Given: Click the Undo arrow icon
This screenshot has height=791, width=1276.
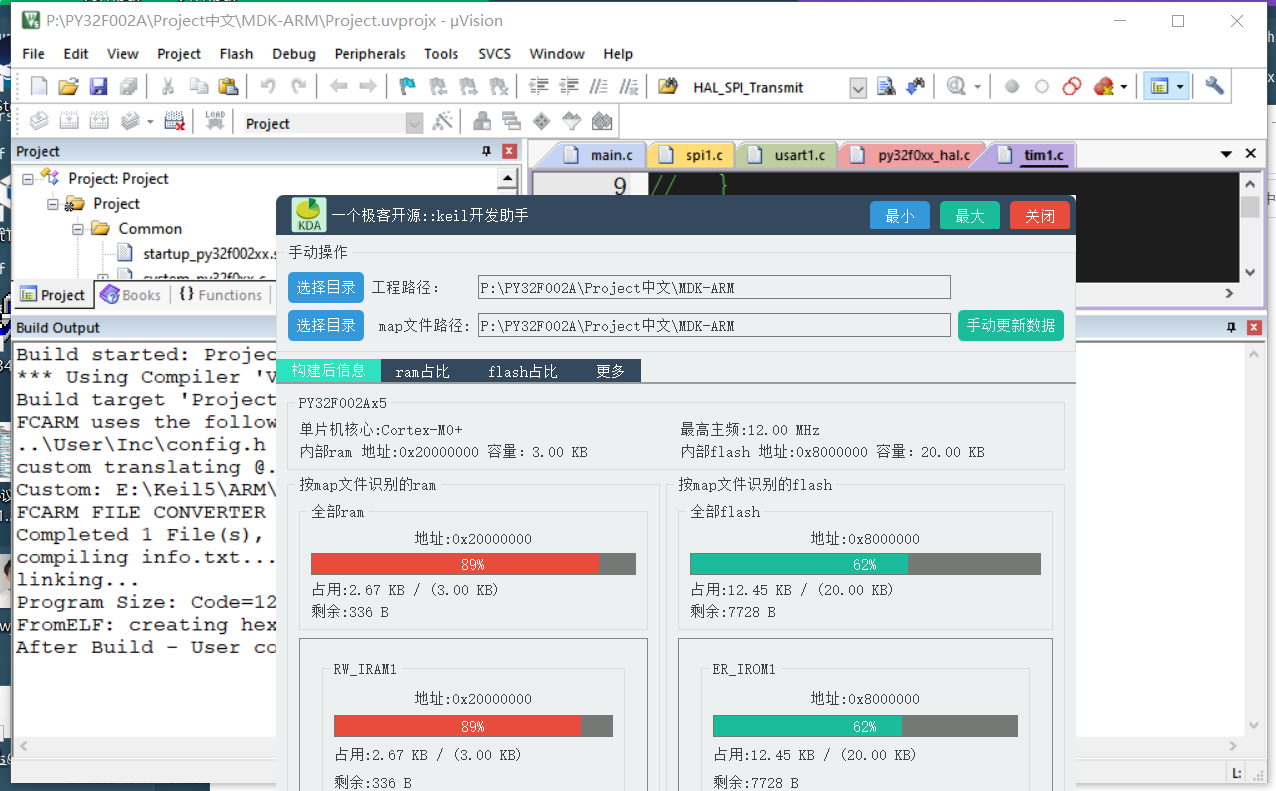Looking at the screenshot, I should (268, 87).
